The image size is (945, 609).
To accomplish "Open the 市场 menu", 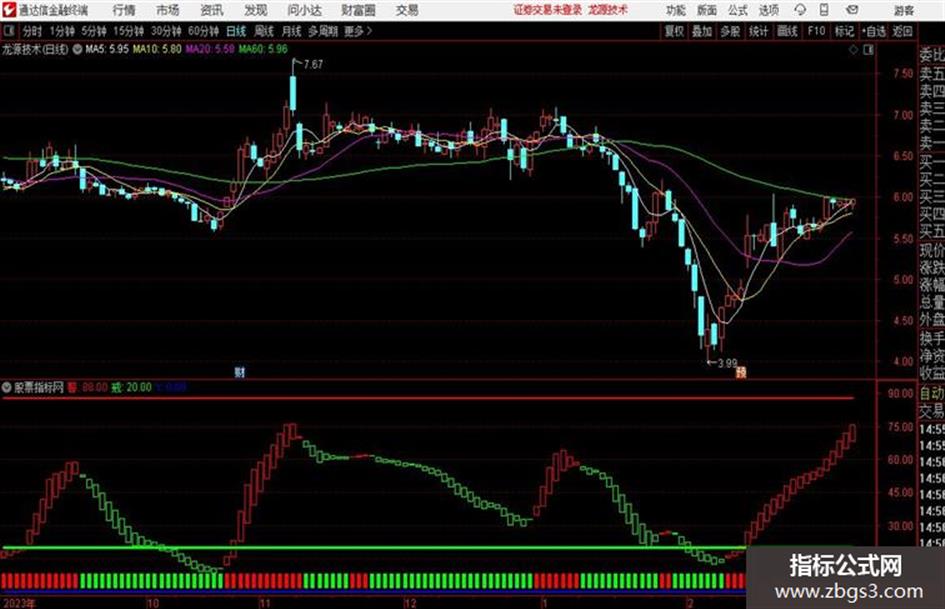I will [168, 10].
